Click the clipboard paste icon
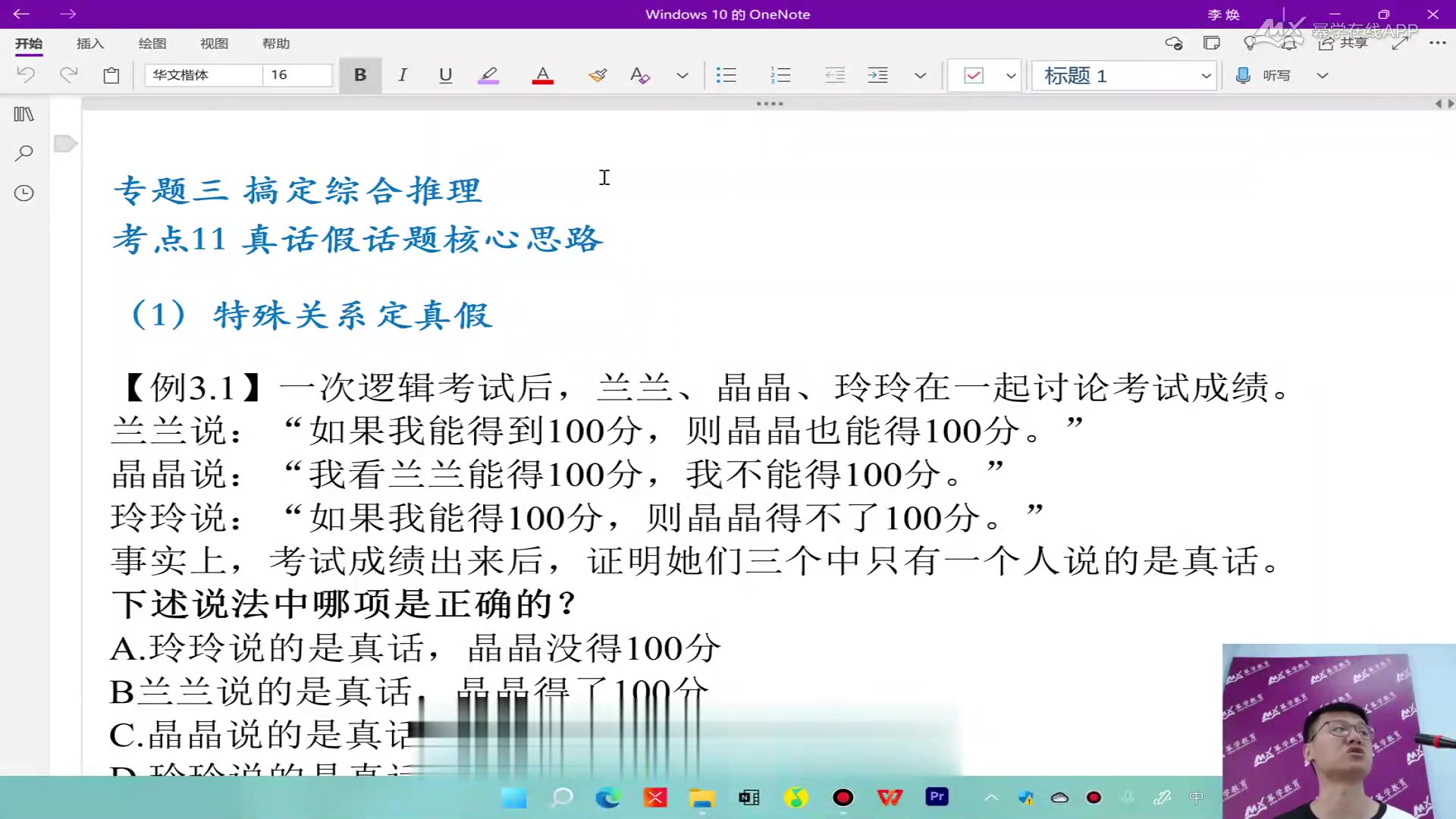This screenshot has width=1456, height=819. pos(111,74)
